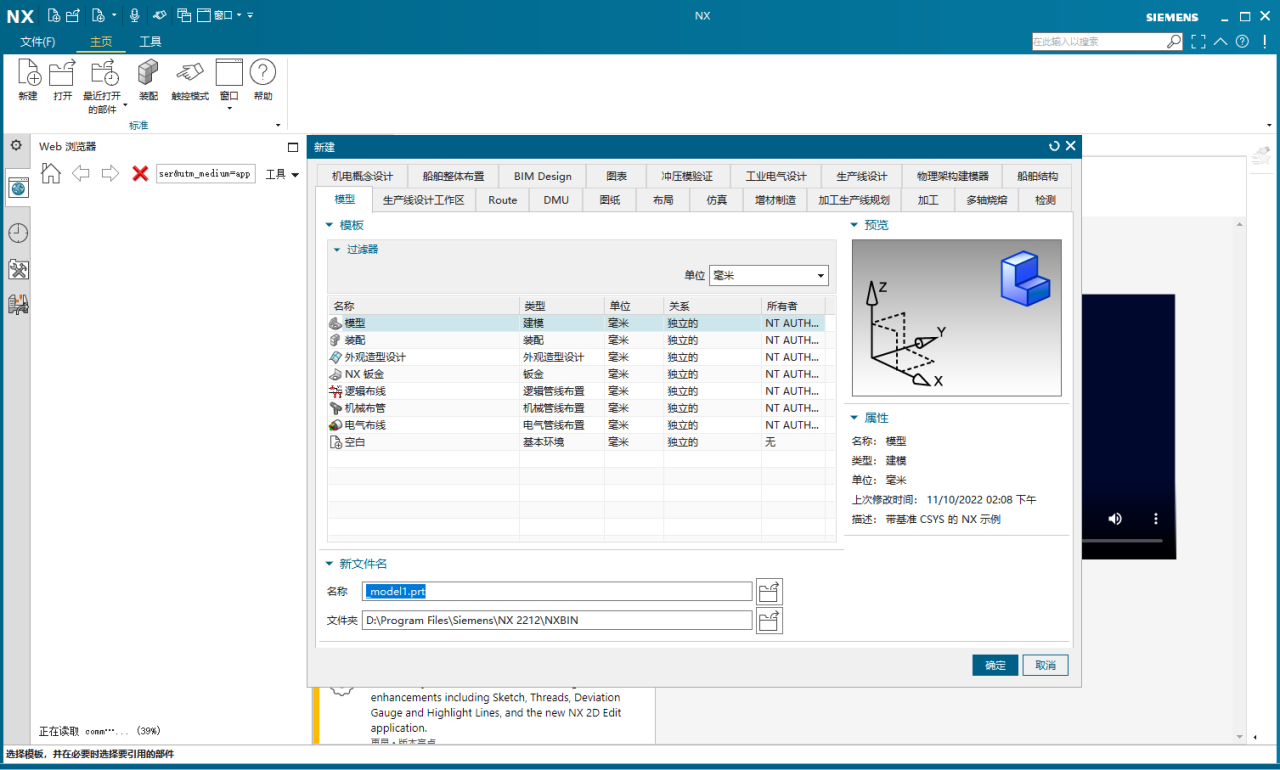Screen dimensions: 1280x770
Task: Expand the 标准 group options arrow
Action: [278, 125]
